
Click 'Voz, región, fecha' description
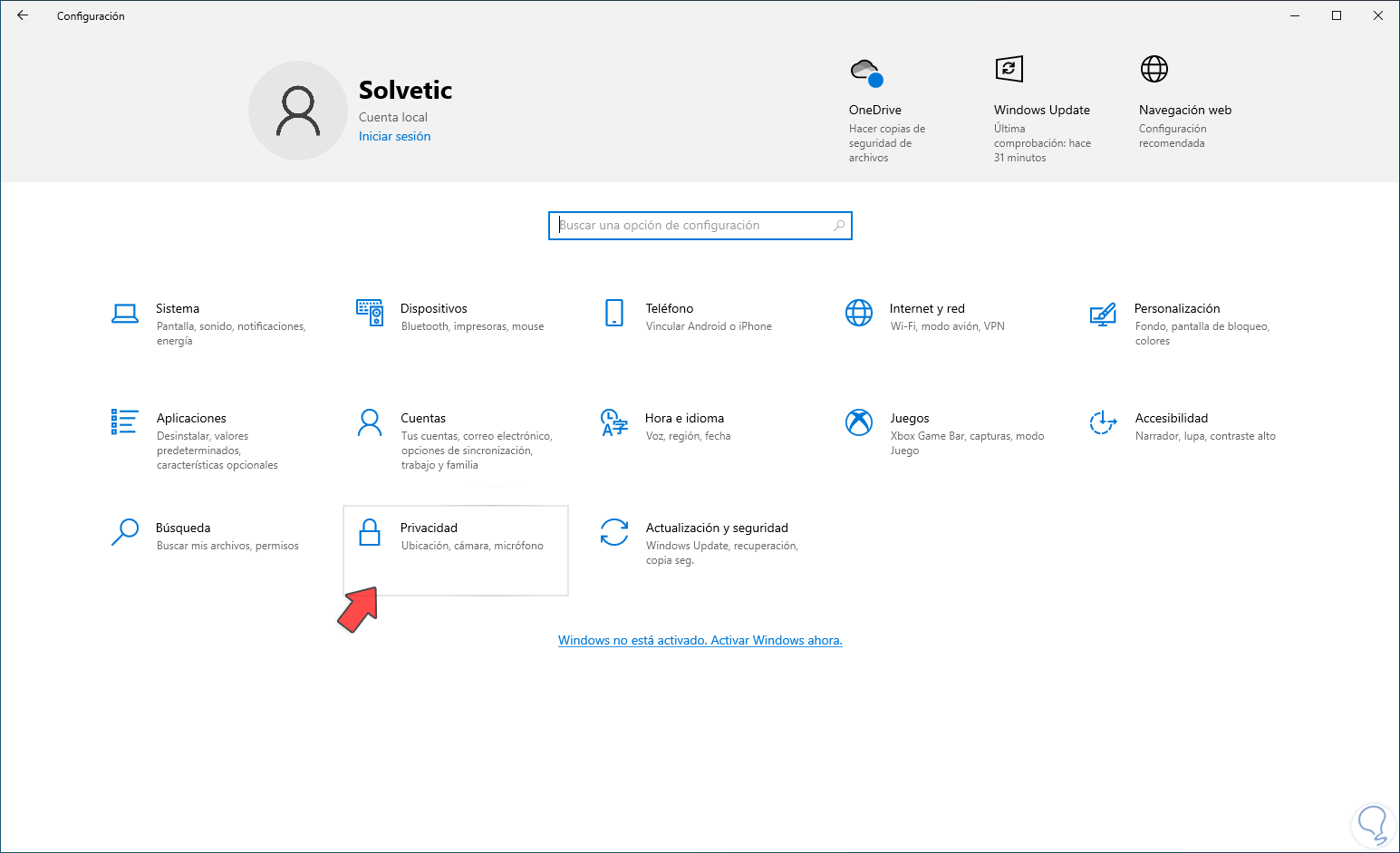(x=688, y=436)
